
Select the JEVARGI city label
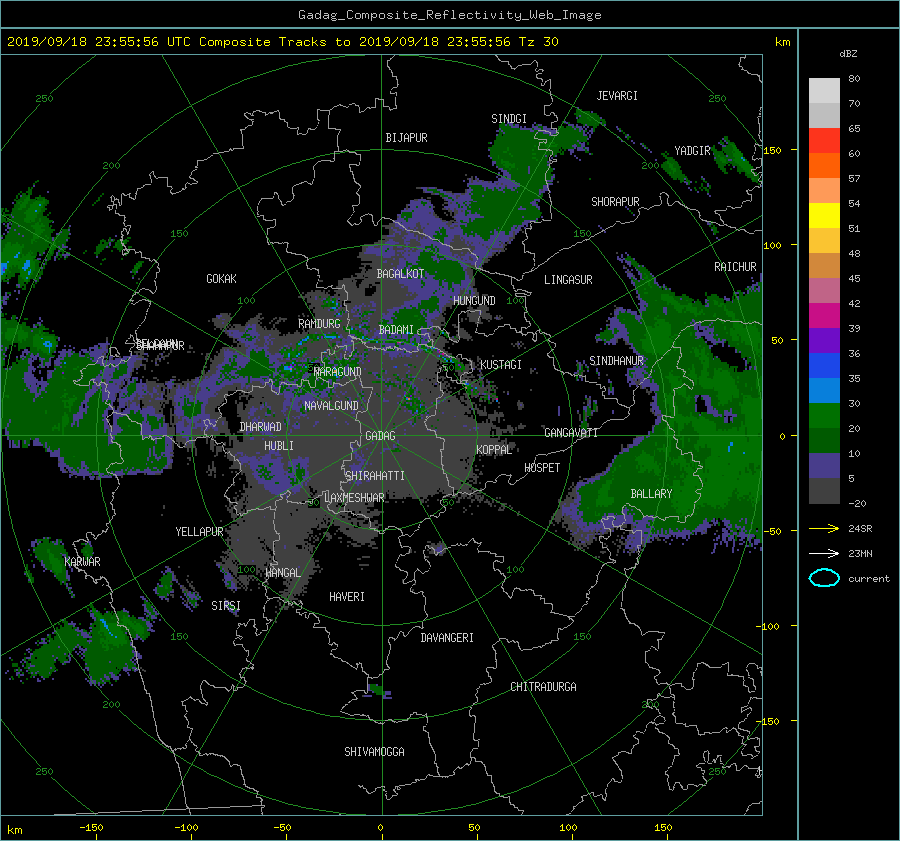617,96
